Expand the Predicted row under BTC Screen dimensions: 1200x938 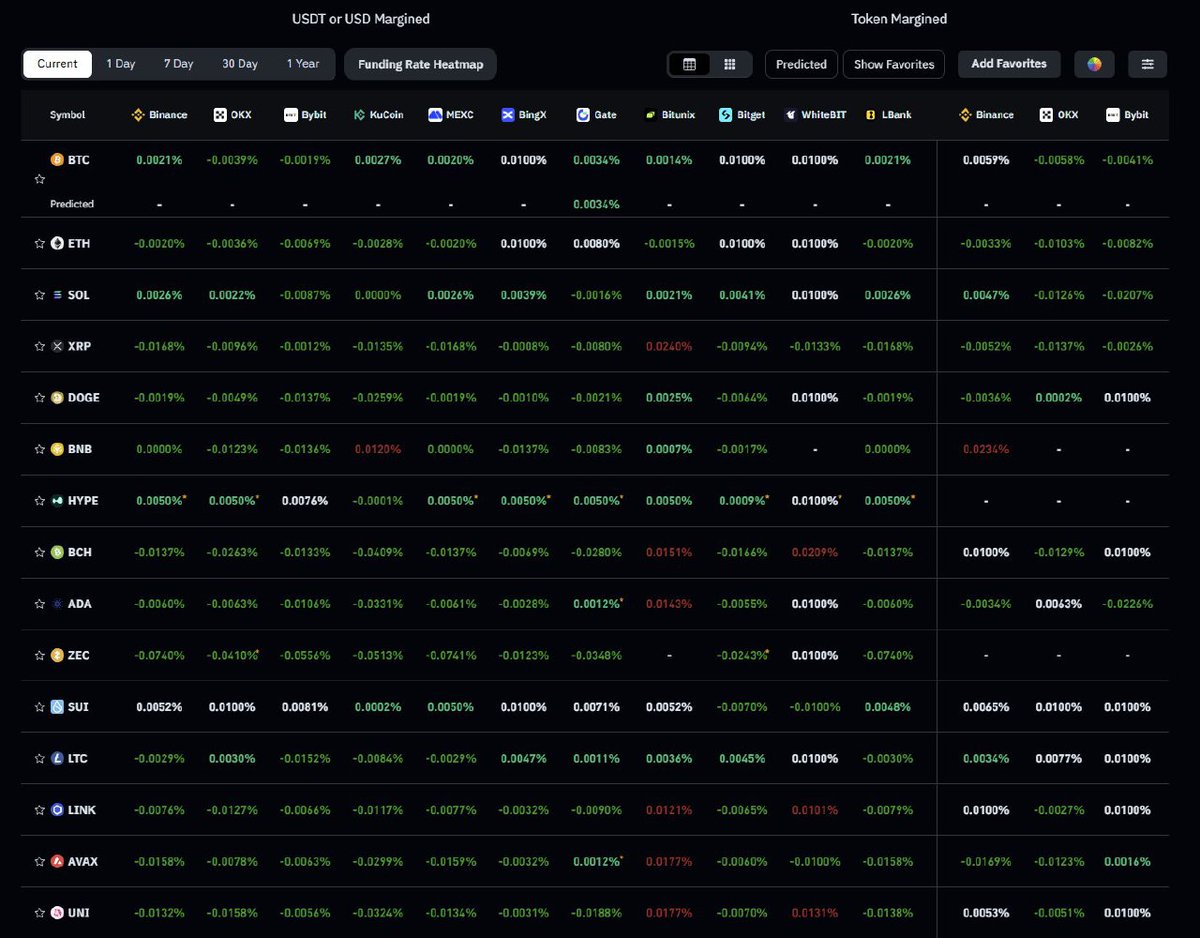pyautogui.click(x=72, y=204)
